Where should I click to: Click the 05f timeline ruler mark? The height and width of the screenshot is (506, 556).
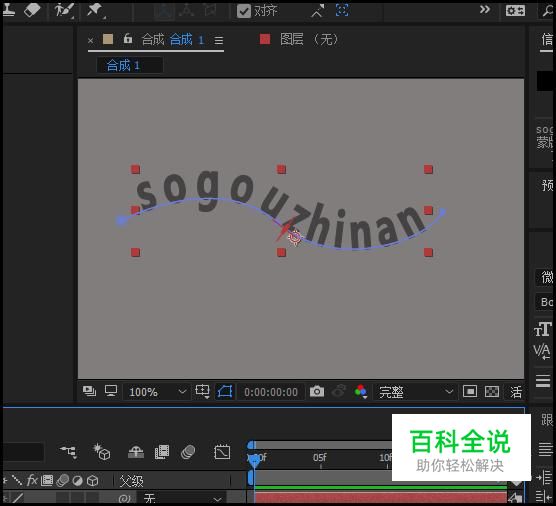point(320,458)
